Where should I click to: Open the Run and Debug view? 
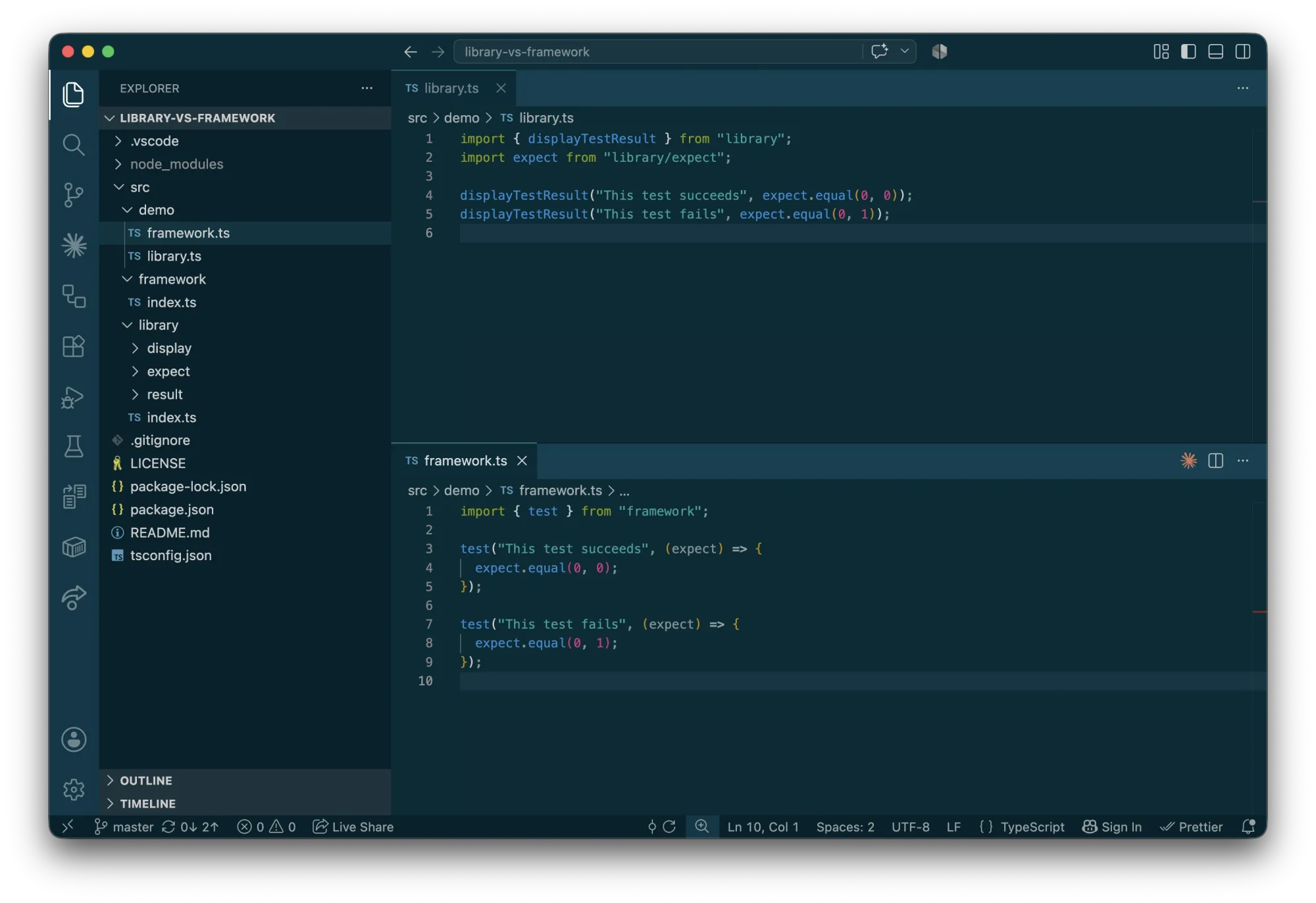(74, 397)
